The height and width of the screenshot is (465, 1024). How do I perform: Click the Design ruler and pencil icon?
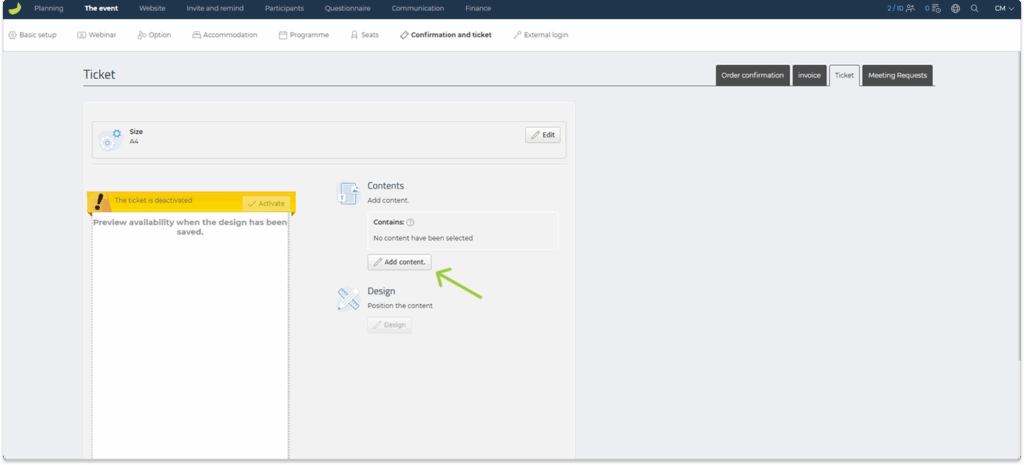348,298
